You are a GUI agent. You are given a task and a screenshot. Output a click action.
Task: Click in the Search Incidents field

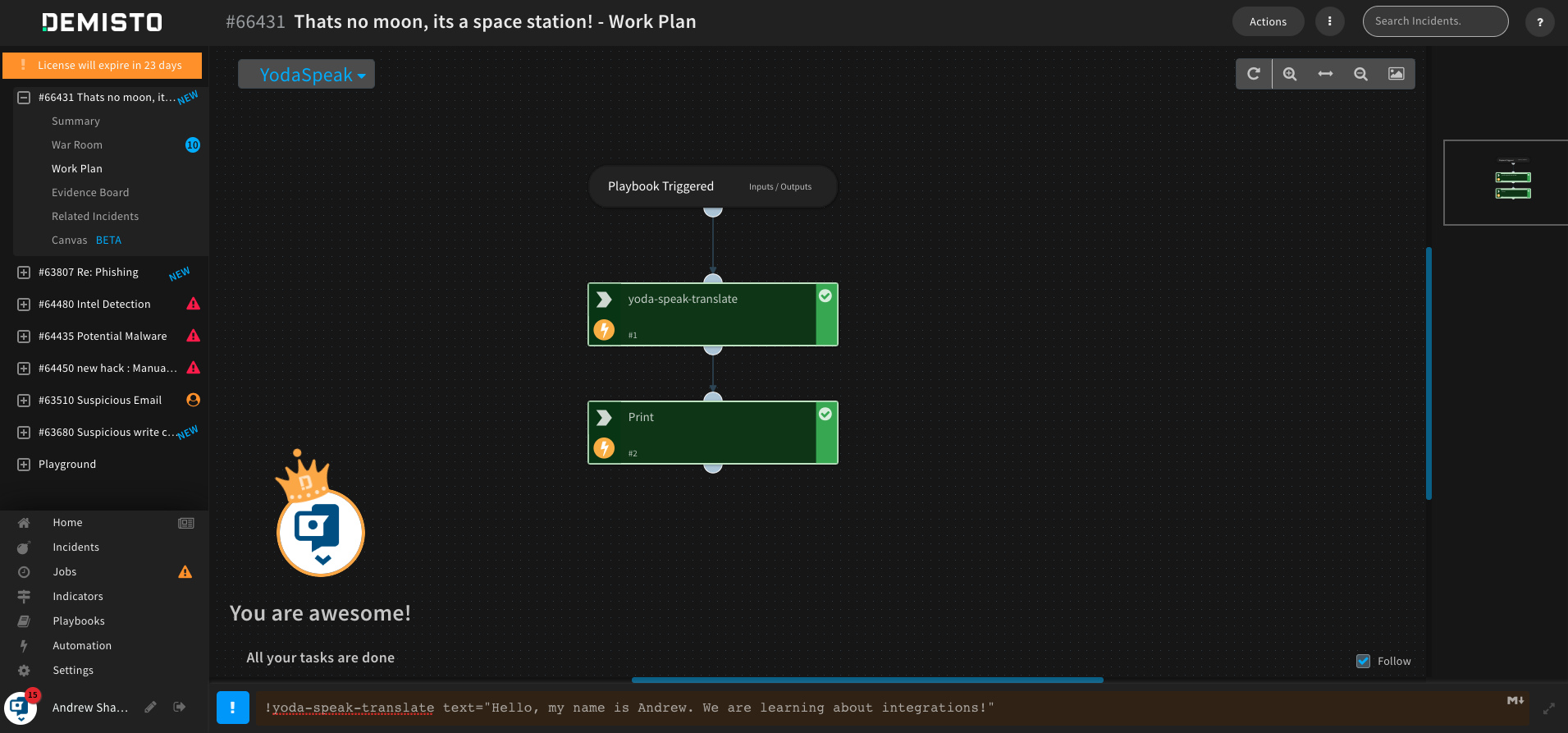point(1435,21)
